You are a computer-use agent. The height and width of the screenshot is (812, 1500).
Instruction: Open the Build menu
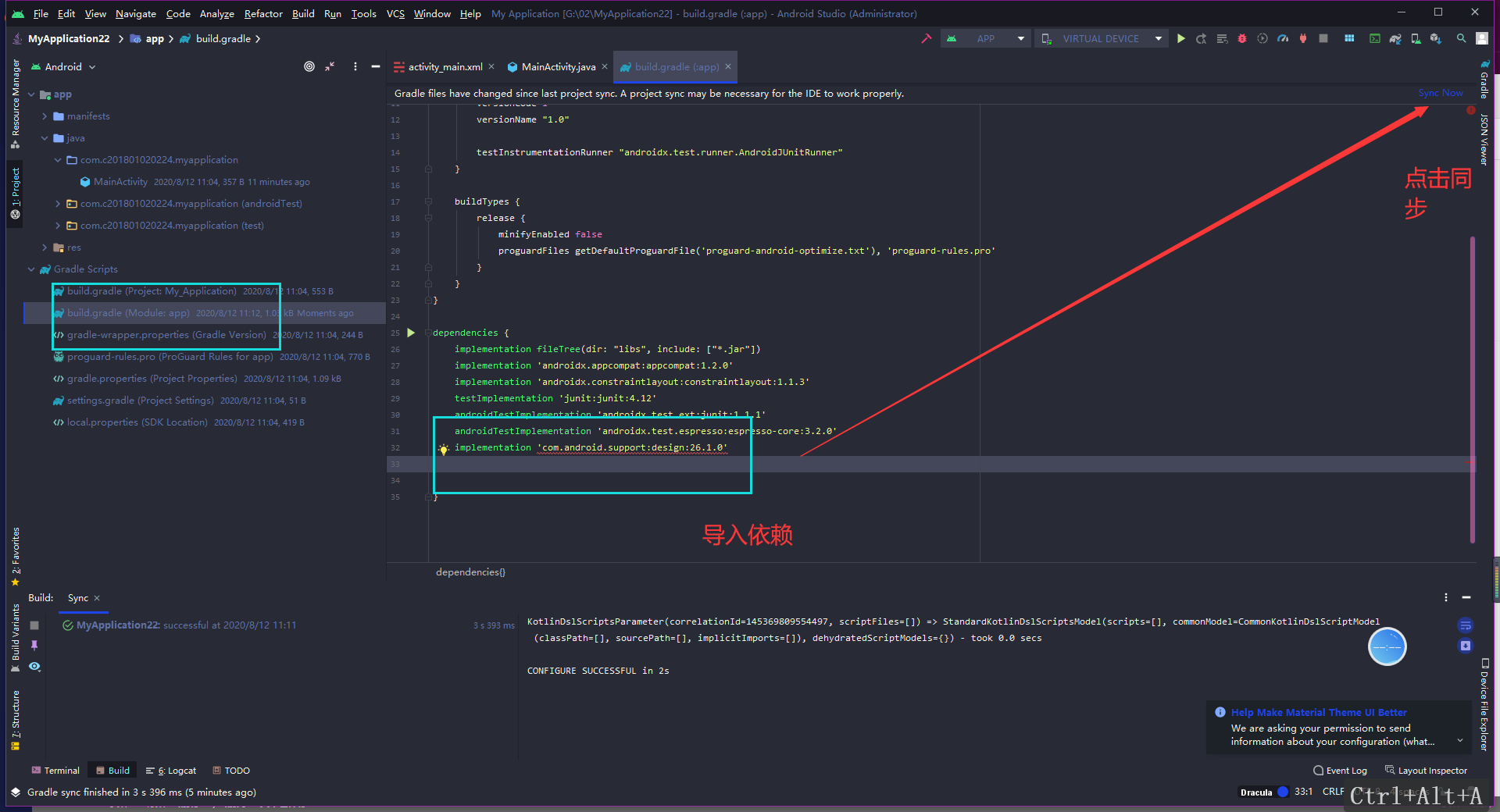pos(303,13)
